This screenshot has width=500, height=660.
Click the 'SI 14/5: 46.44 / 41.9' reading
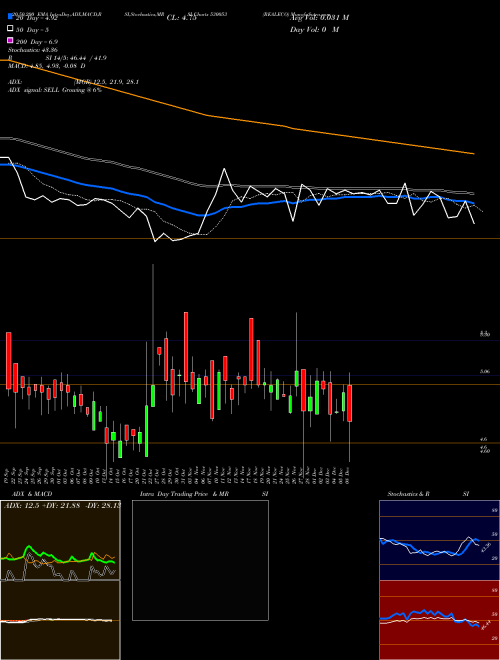tap(76, 58)
